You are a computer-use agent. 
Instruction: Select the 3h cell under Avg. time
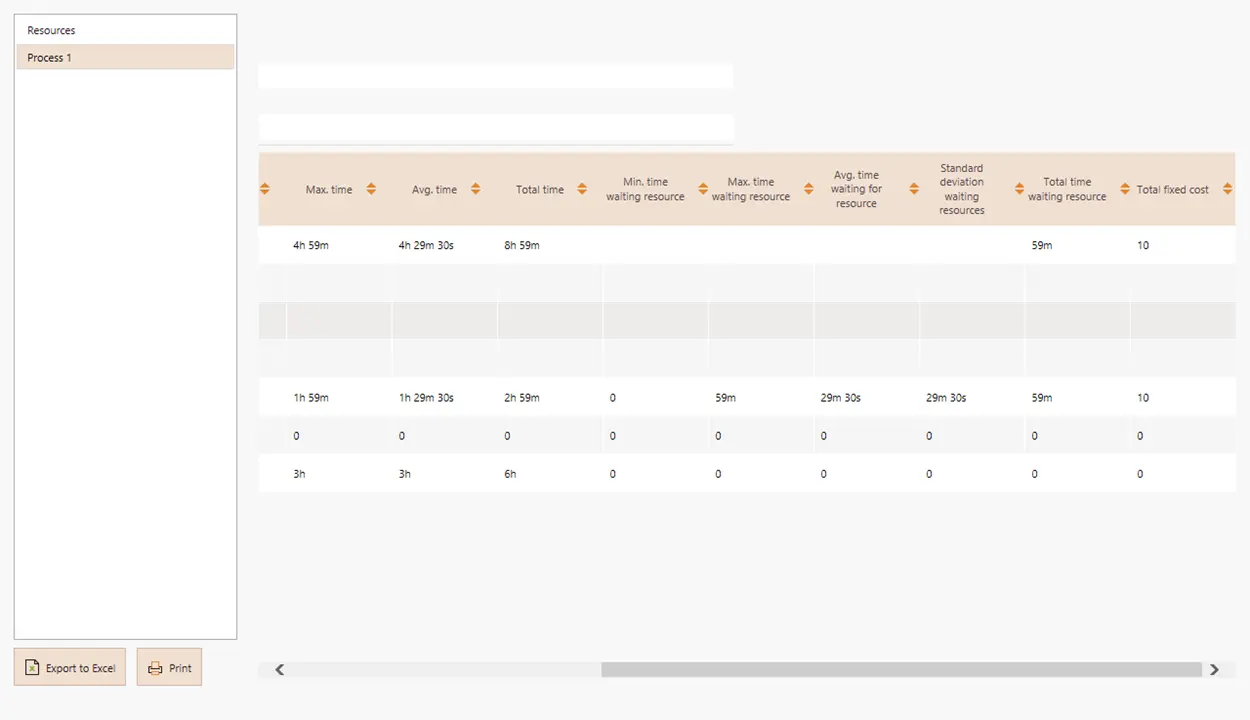pyautogui.click(x=405, y=474)
